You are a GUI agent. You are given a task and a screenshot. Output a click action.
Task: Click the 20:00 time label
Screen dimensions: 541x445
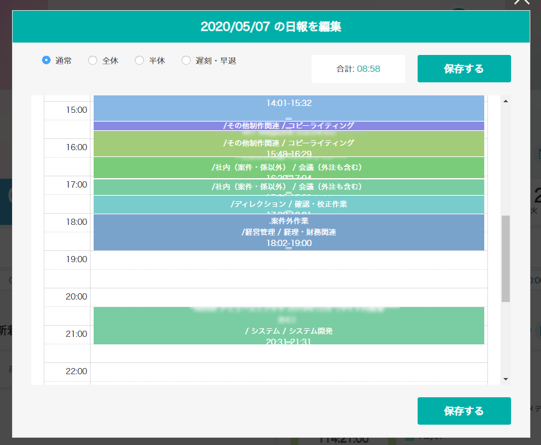[77, 296]
